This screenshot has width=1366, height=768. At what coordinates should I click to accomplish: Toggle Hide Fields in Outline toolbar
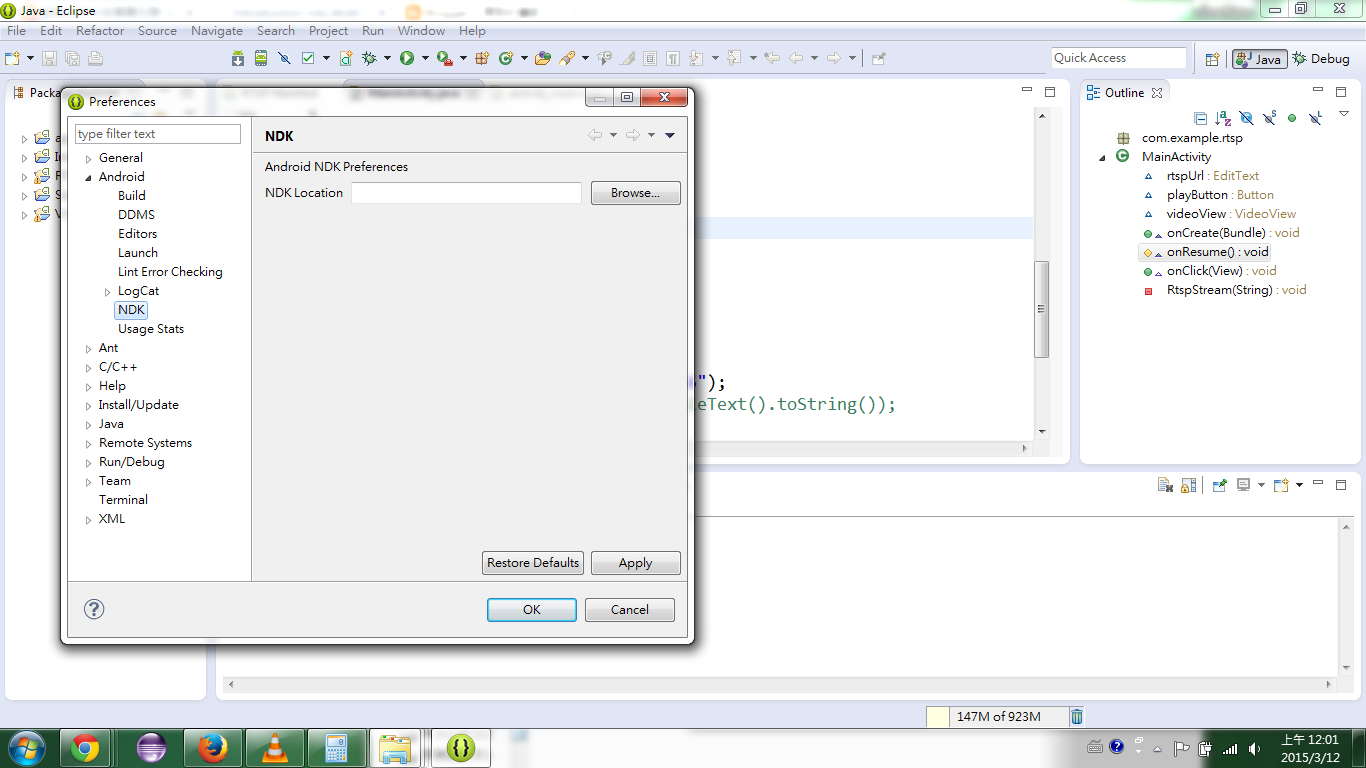[x=1246, y=118]
